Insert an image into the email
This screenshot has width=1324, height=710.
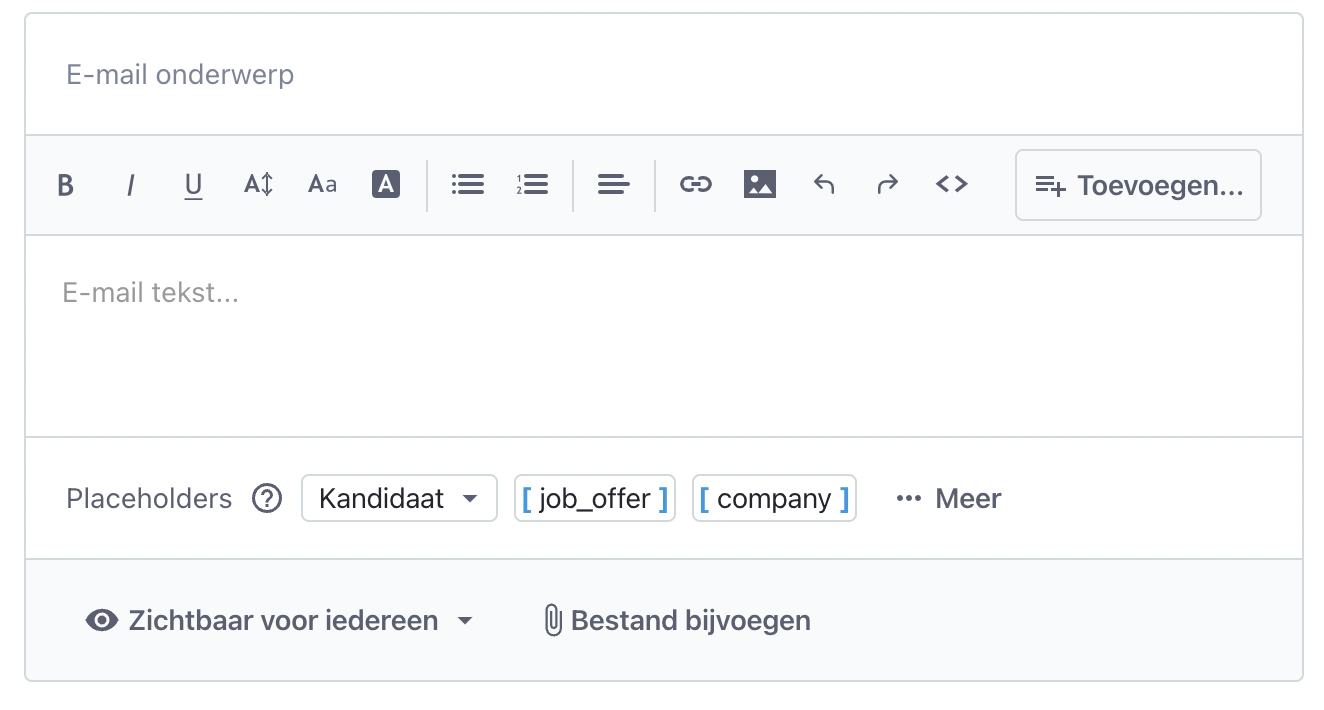click(759, 184)
